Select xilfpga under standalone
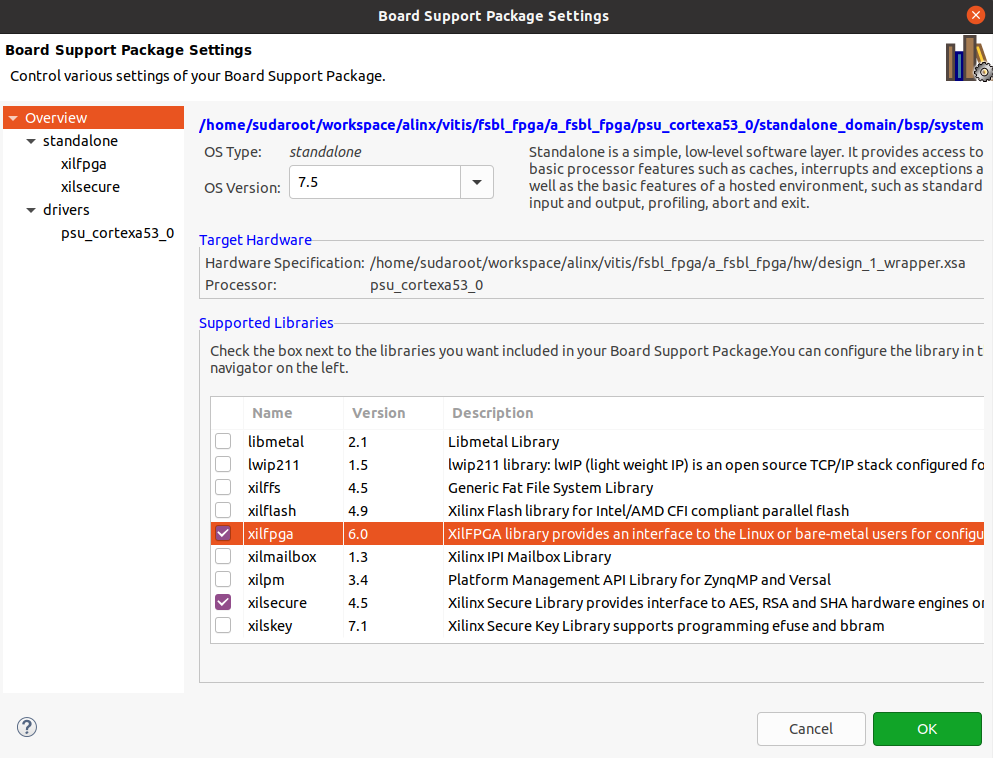This screenshot has height=758, width=993. (x=83, y=163)
